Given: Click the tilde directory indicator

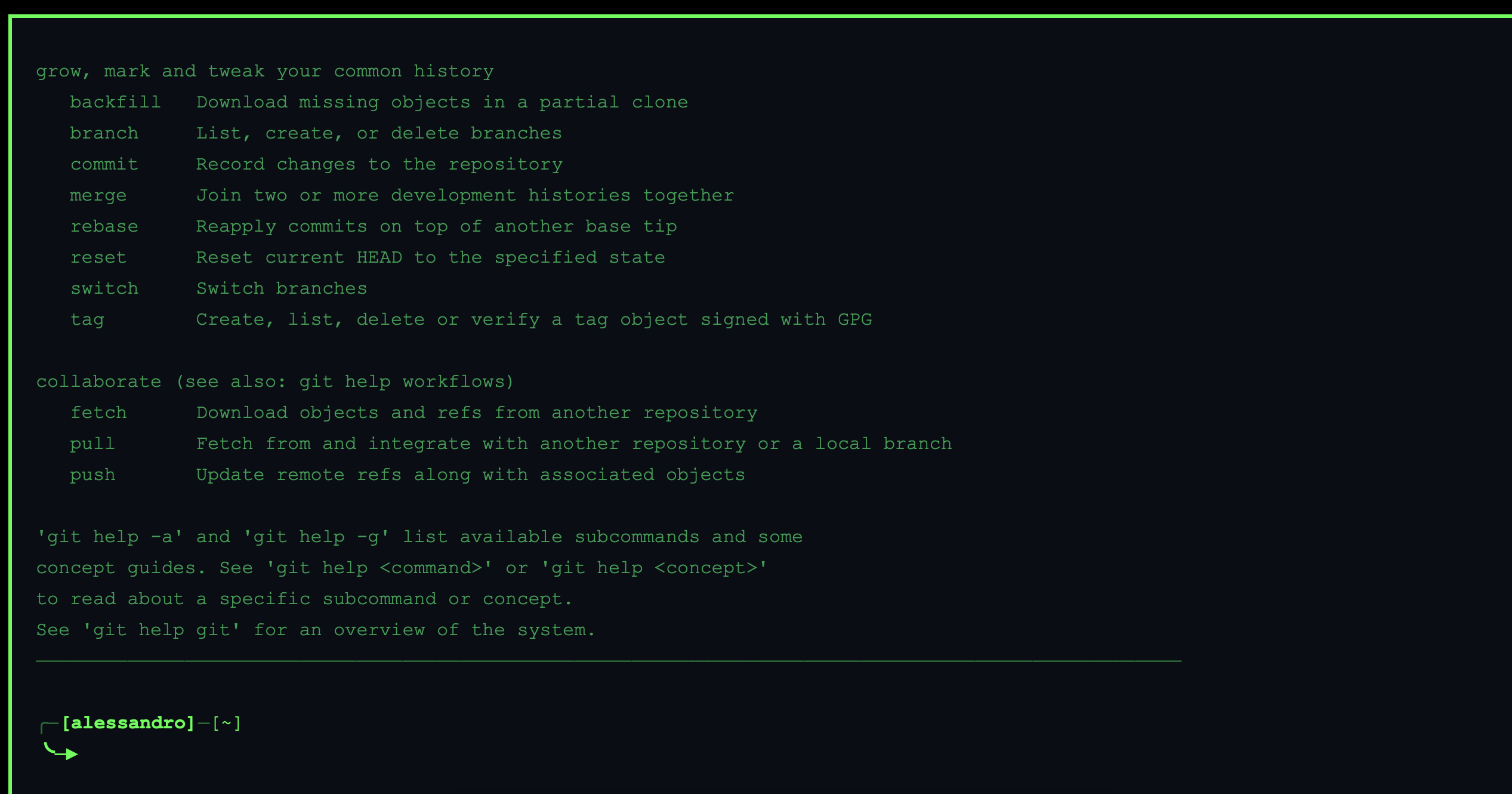Looking at the screenshot, I should 226,724.
